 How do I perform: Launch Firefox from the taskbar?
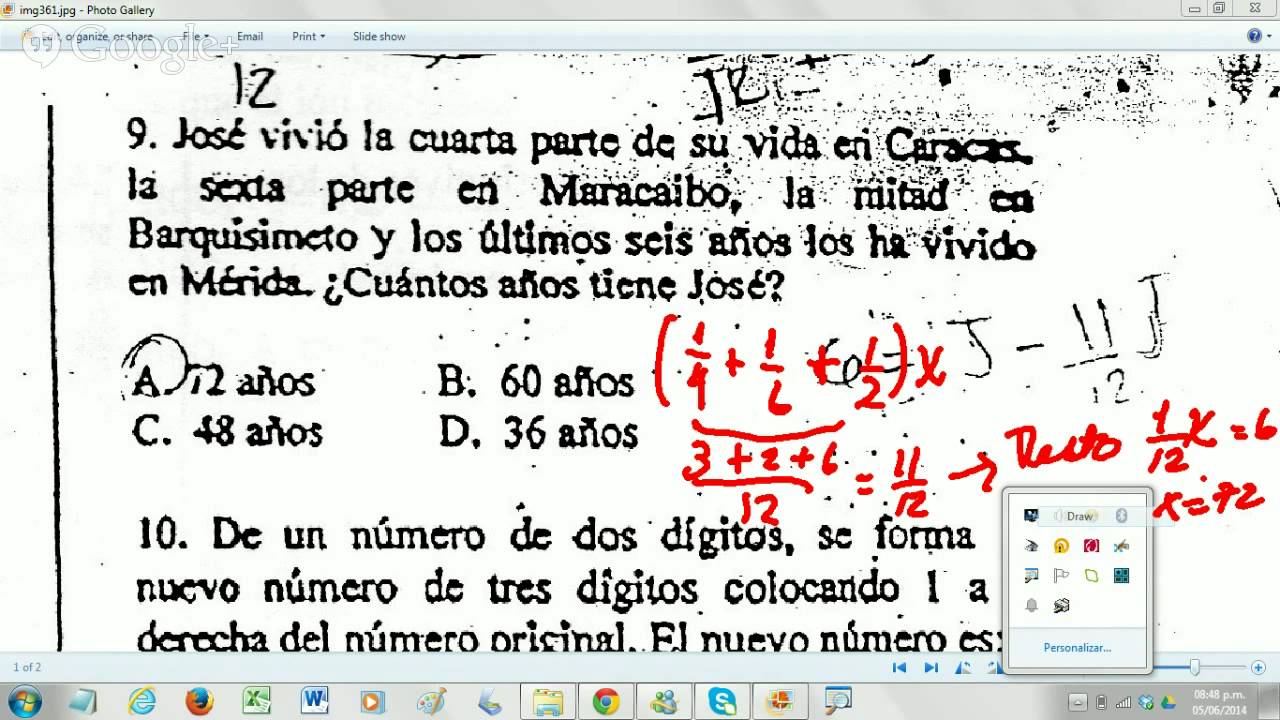199,702
